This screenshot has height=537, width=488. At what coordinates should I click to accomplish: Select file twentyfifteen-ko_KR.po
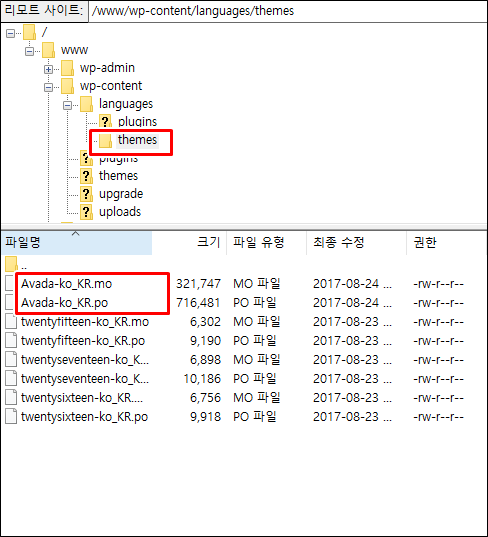[83, 341]
